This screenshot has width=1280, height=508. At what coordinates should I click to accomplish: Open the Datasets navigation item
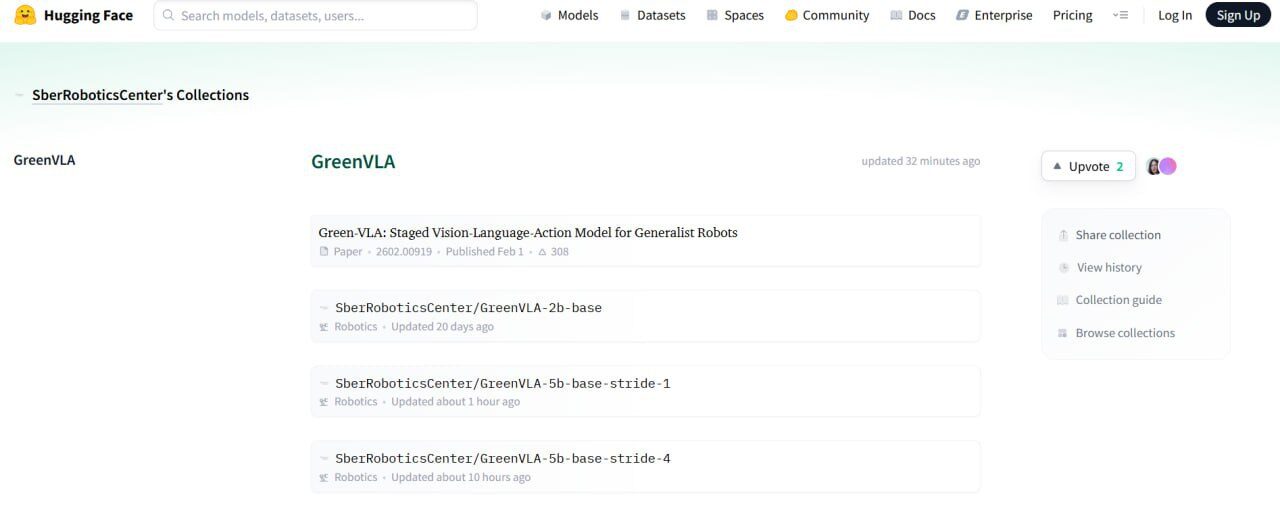click(x=652, y=15)
